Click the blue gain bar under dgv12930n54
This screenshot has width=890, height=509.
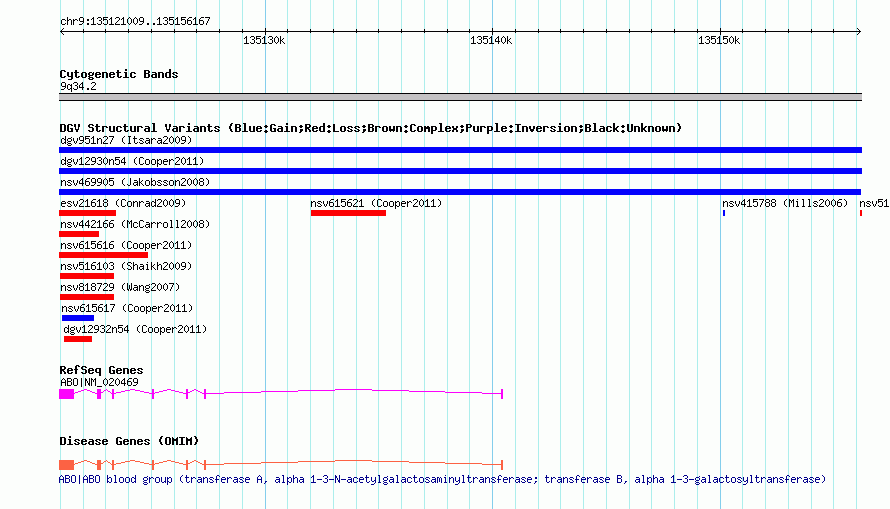460,171
